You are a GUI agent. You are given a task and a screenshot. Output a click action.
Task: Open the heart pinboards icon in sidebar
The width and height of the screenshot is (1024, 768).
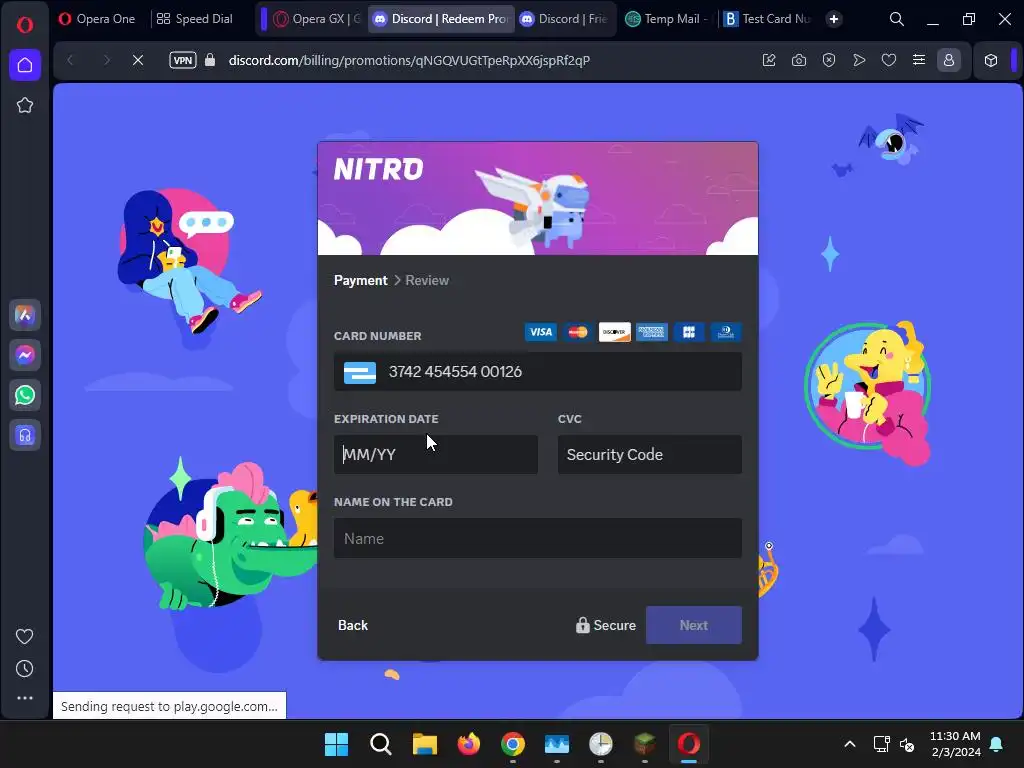click(x=25, y=636)
